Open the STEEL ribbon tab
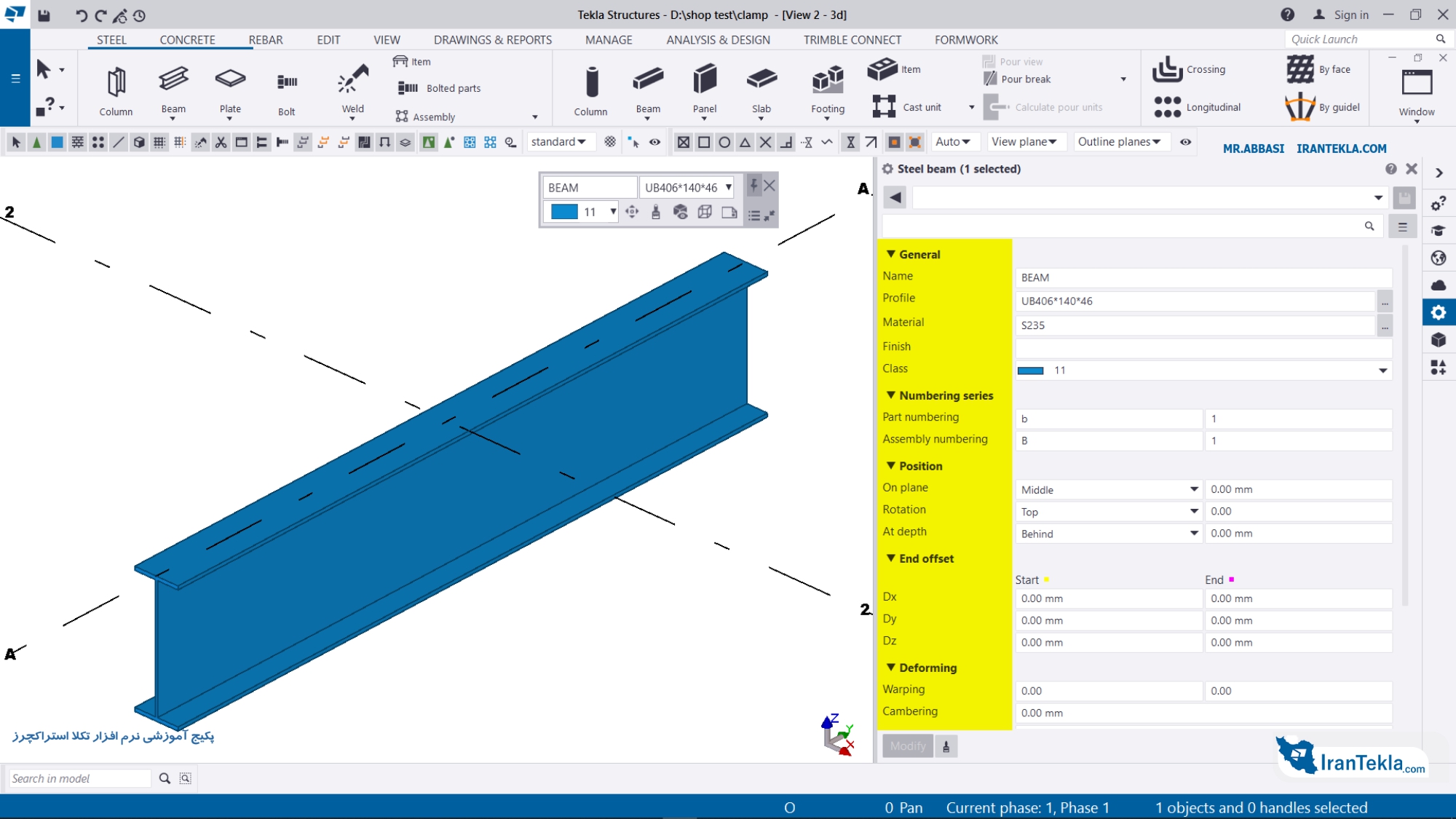Viewport: 1456px width, 819px height. (x=111, y=40)
